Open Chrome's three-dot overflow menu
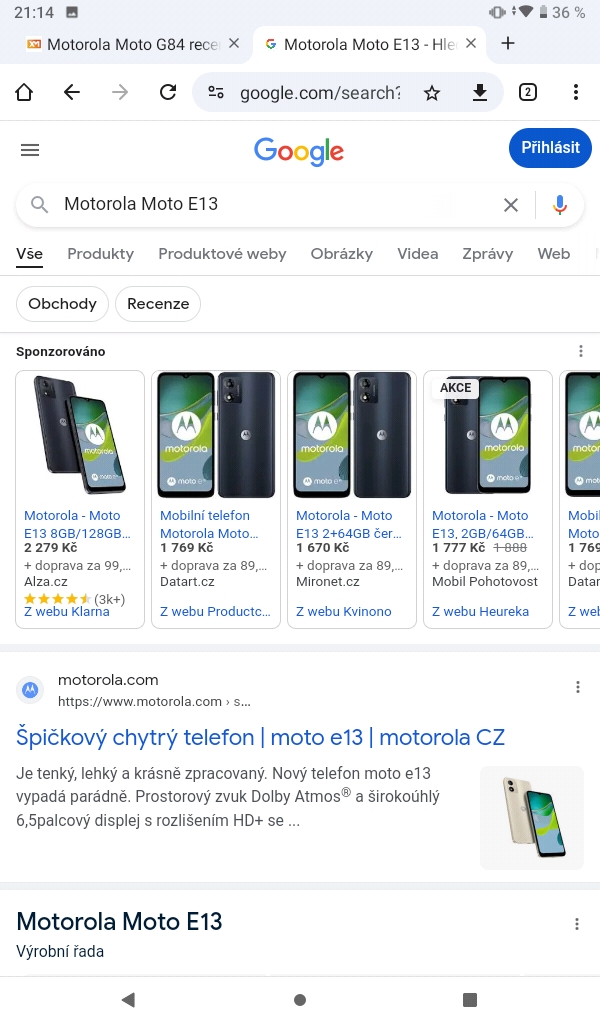 (x=576, y=93)
